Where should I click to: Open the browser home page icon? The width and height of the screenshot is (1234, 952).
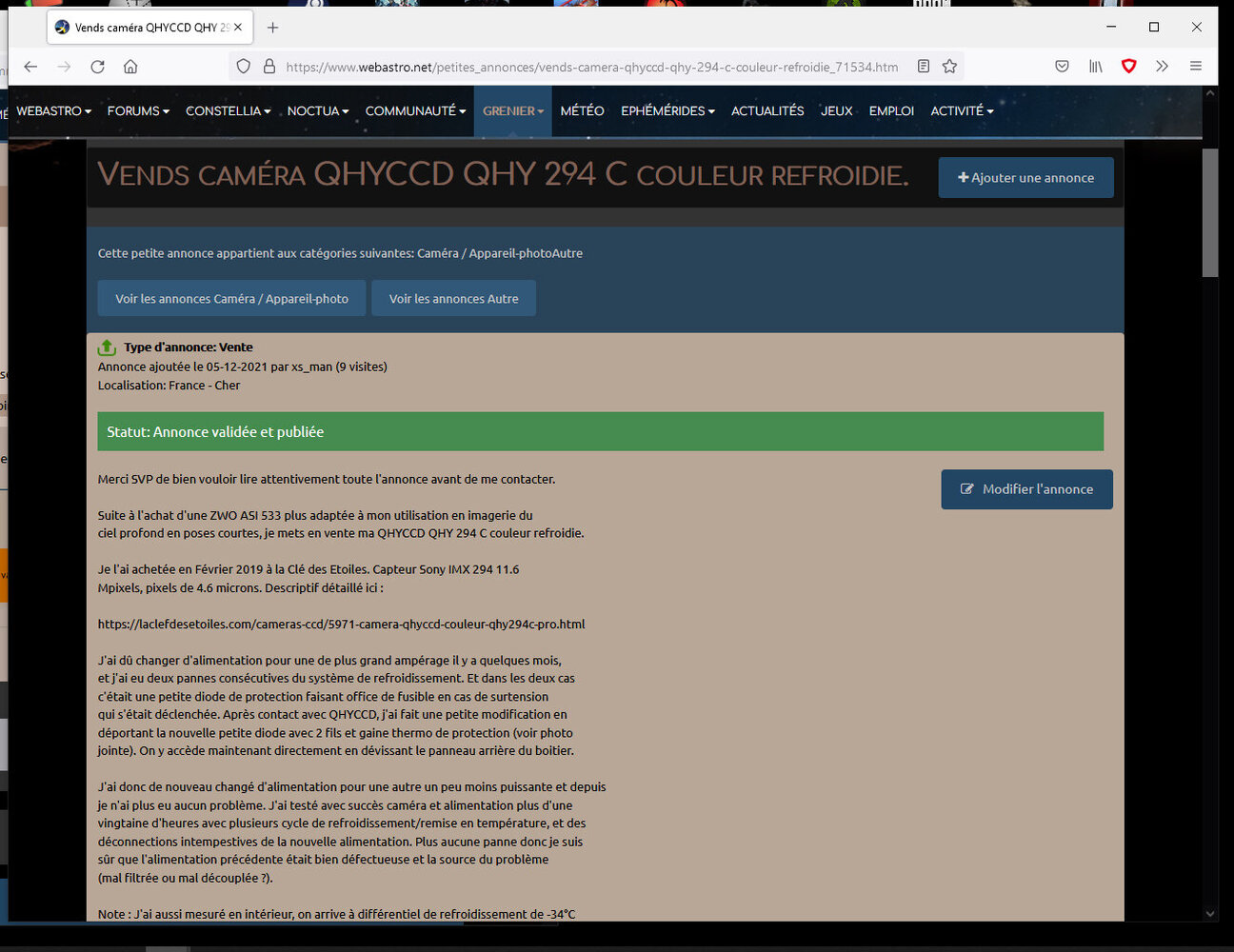130,67
